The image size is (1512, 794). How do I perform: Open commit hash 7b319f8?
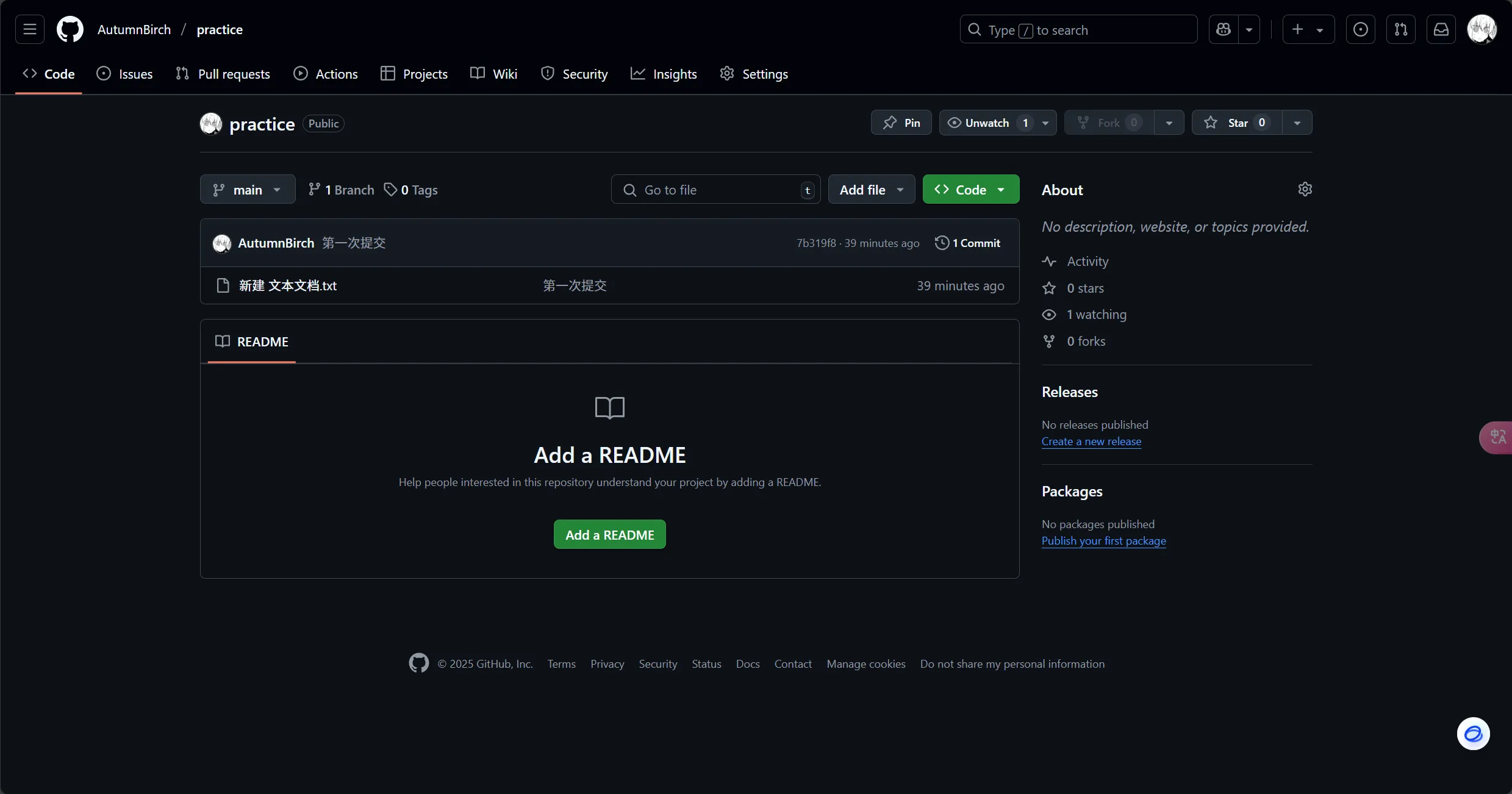coord(816,243)
